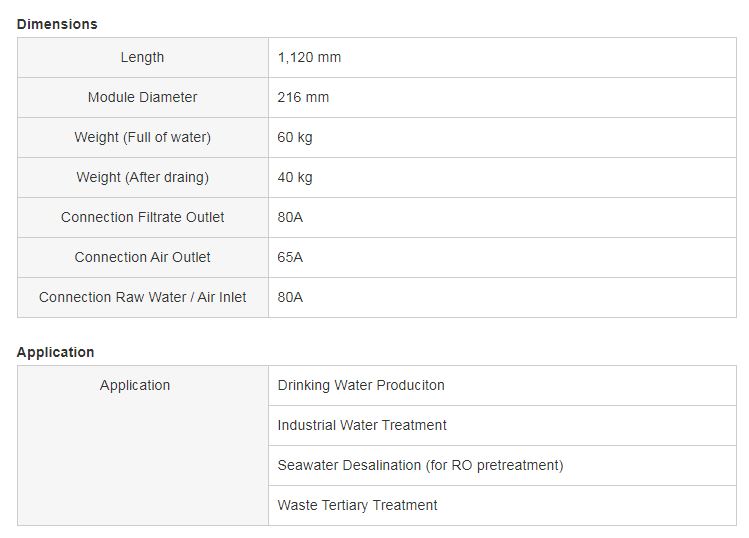Click the 80A raw water inlet value
The width and height of the screenshot is (749, 538).
(x=290, y=297)
